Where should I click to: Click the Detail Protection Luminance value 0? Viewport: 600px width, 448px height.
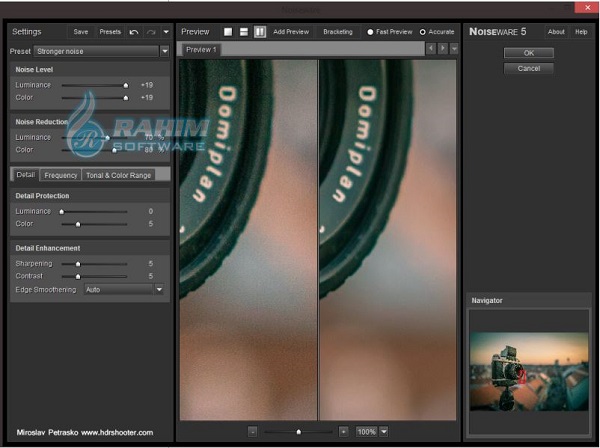151,211
